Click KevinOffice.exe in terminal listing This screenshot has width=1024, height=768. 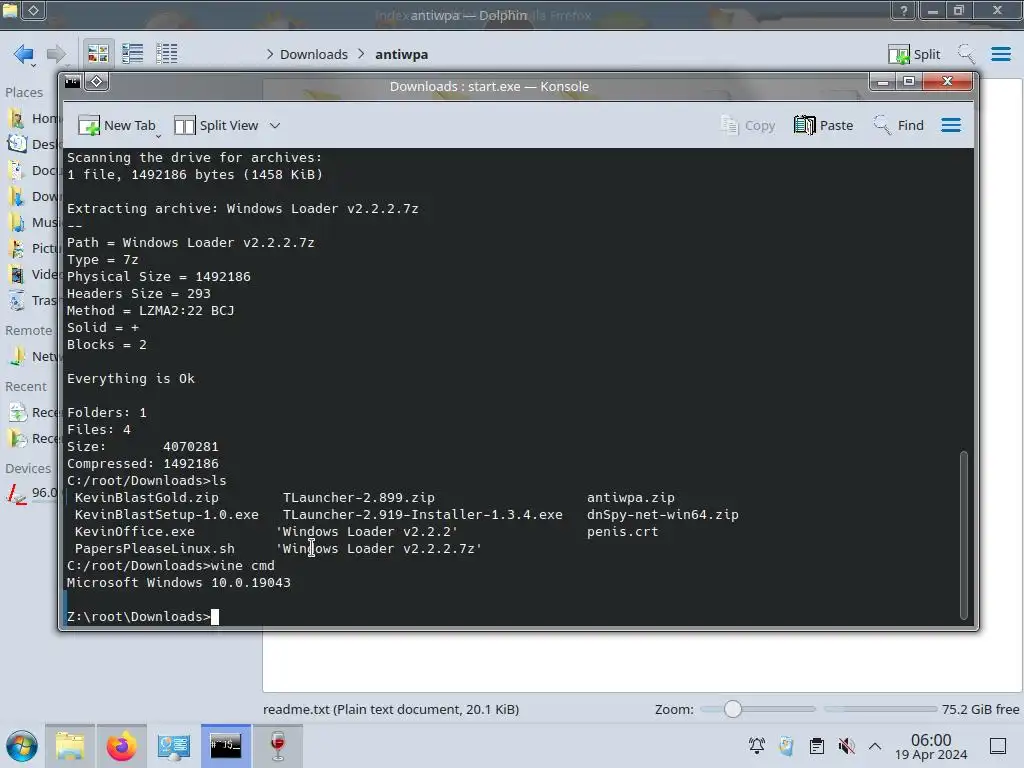click(134, 532)
